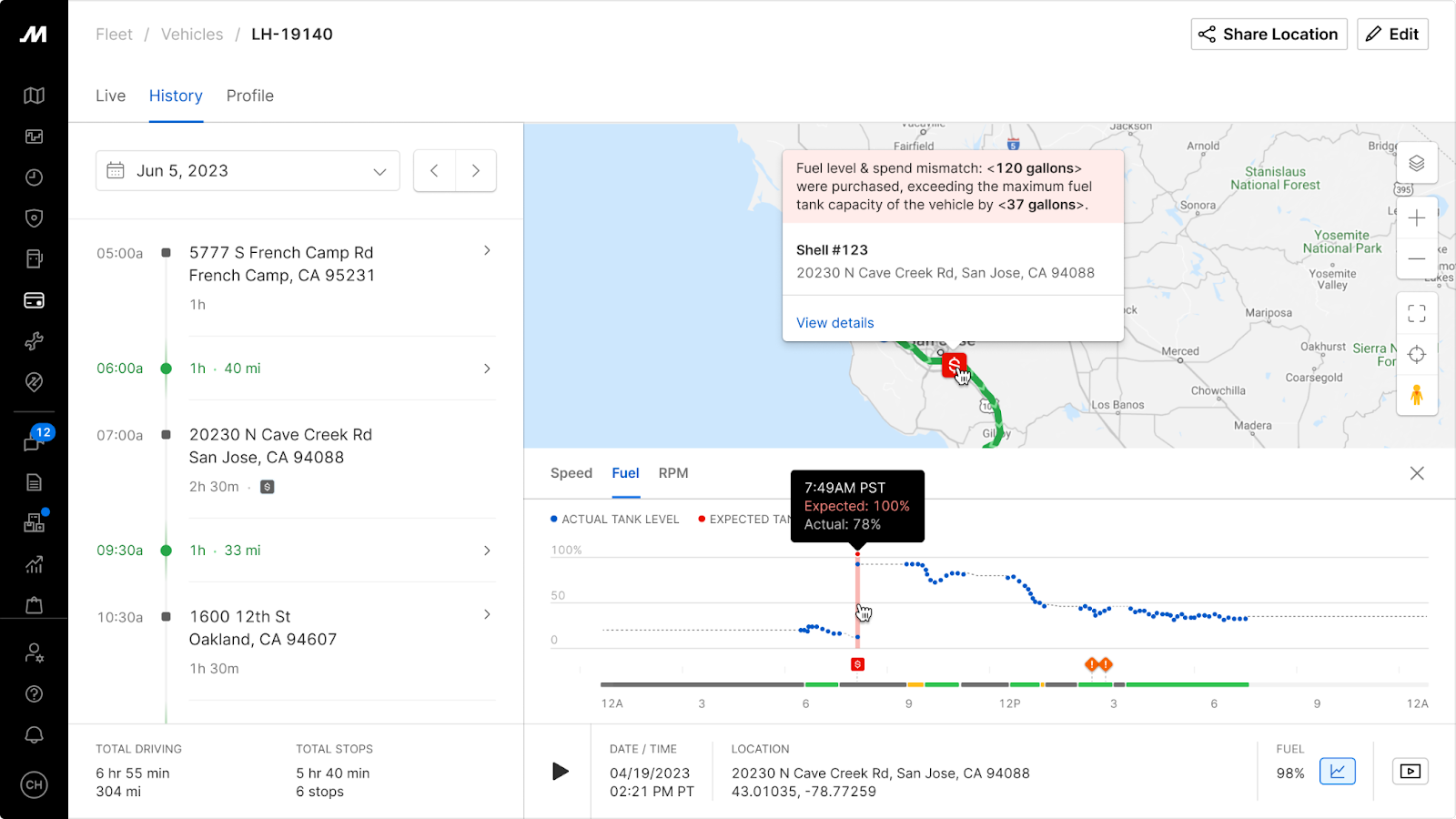Screen dimensions: 1456x819
Task: Toggle the fuel chart view button
Action: 1337,772
